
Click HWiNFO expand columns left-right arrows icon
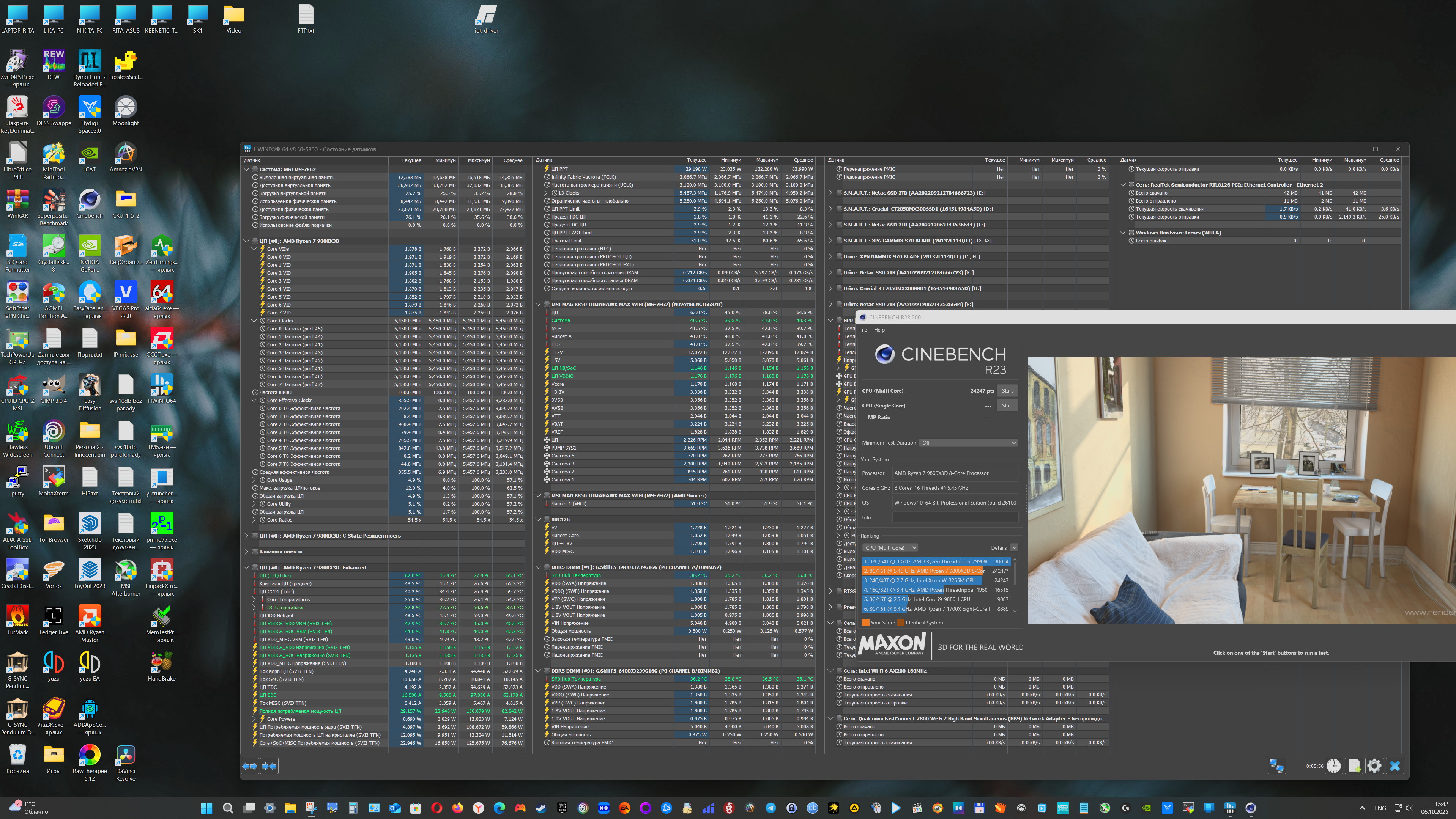click(x=249, y=766)
